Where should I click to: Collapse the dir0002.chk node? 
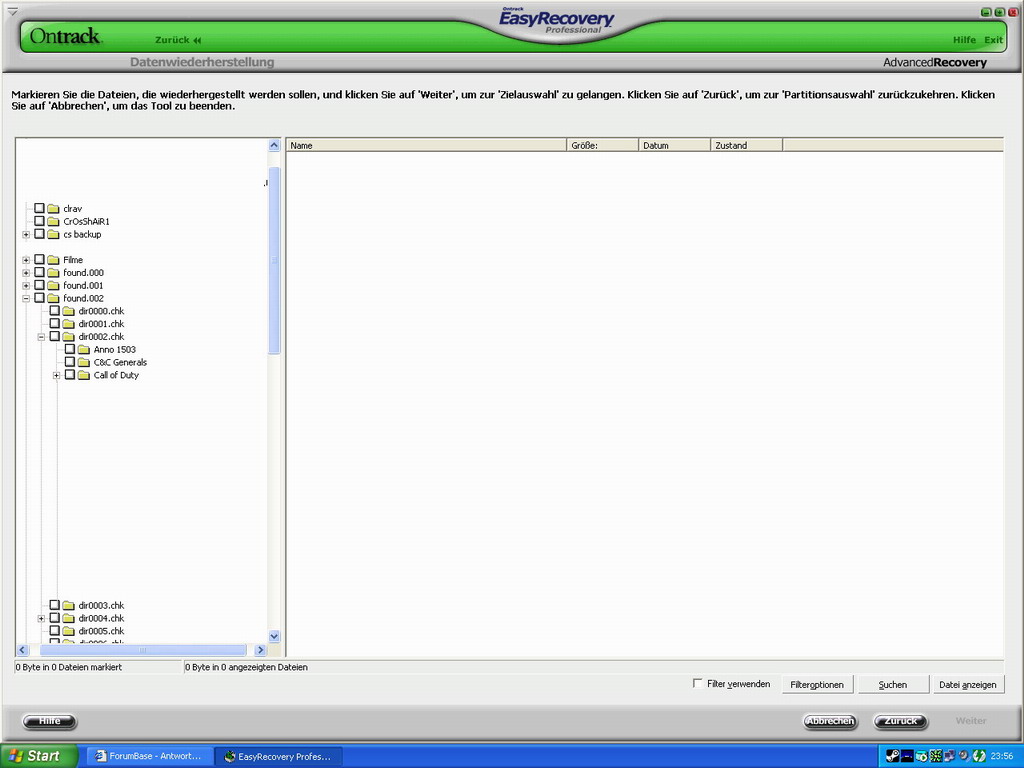point(41,337)
